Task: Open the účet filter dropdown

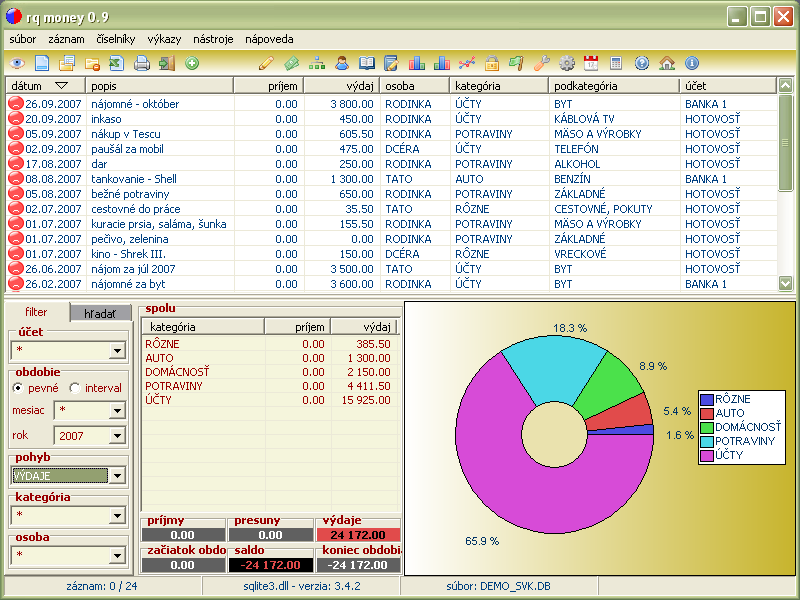Action: click(x=117, y=351)
